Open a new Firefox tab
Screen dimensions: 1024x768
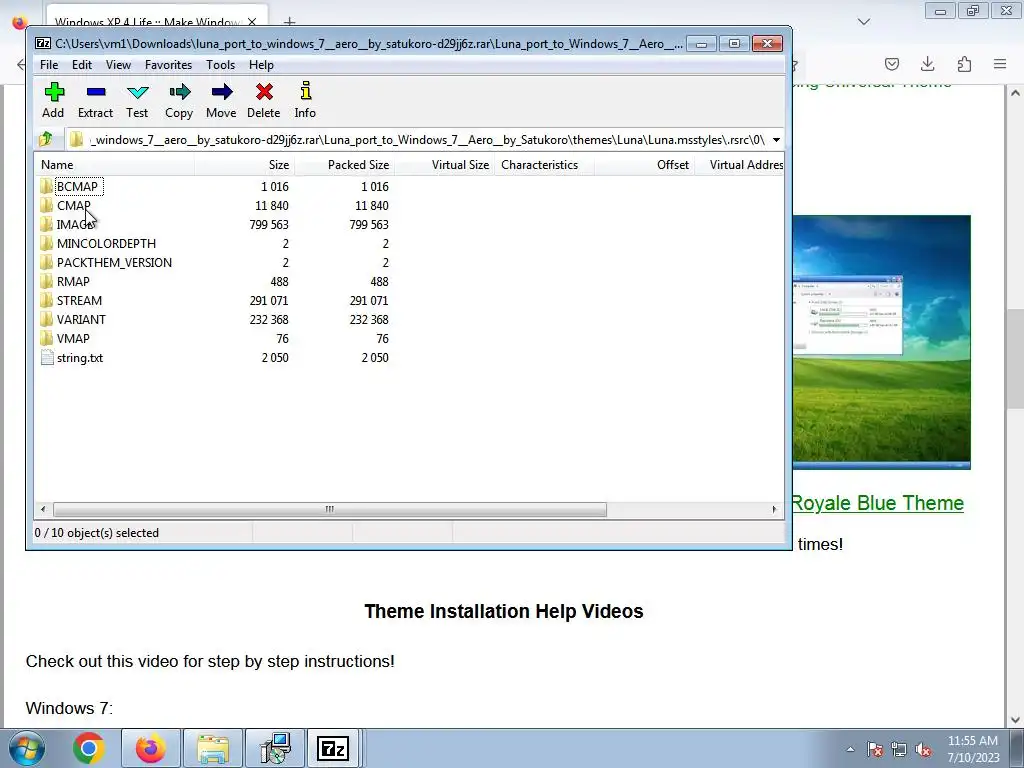(289, 22)
